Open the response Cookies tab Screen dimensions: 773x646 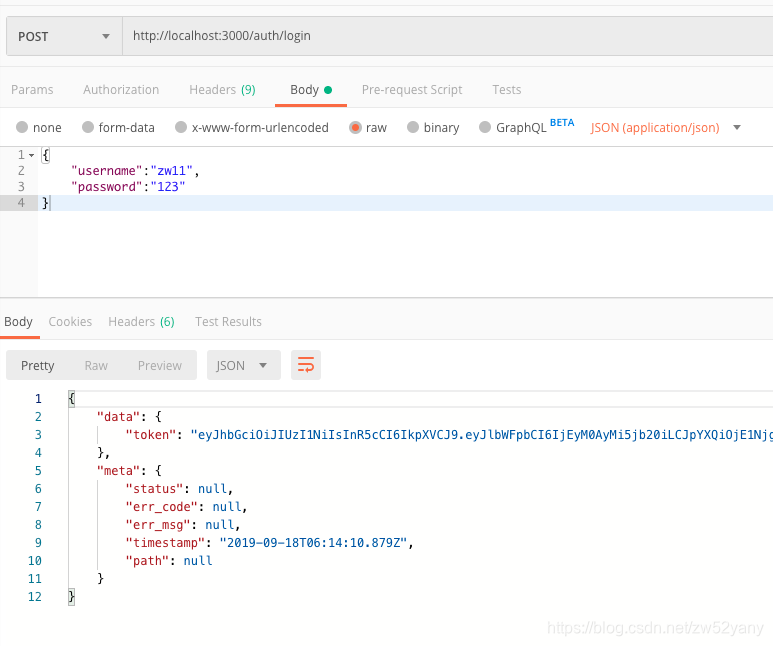point(70,322)
